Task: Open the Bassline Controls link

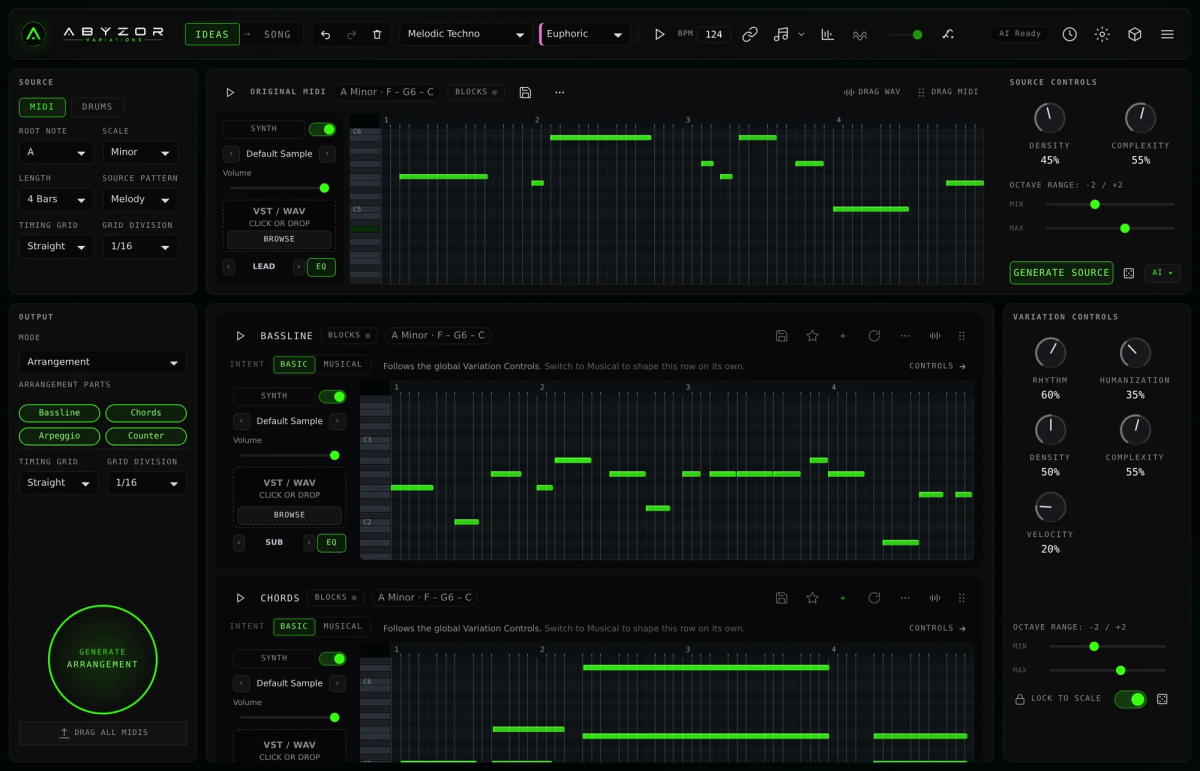Action: [938, 366]
